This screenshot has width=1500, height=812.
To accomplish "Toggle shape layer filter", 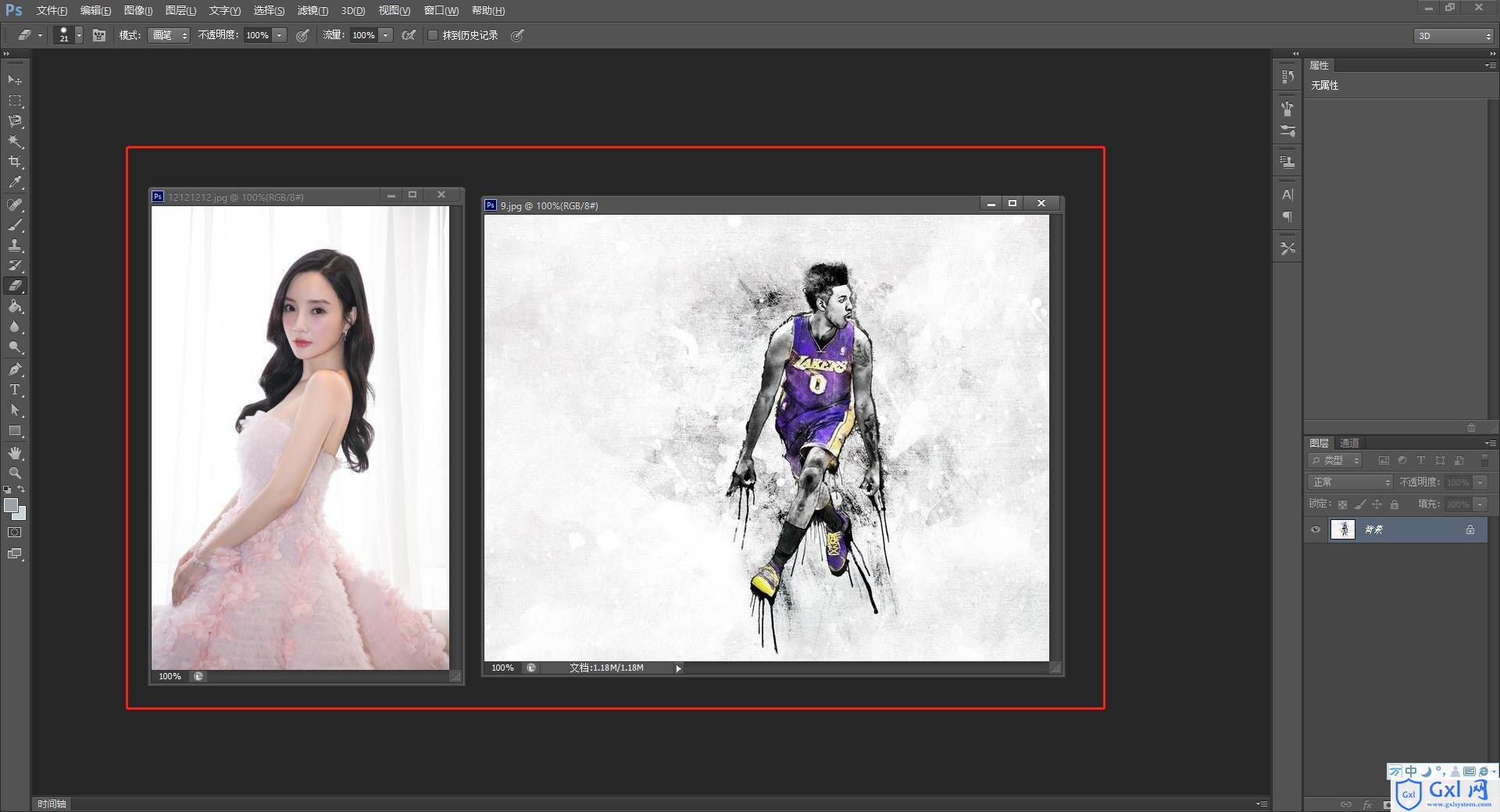I will point(1440,461).
